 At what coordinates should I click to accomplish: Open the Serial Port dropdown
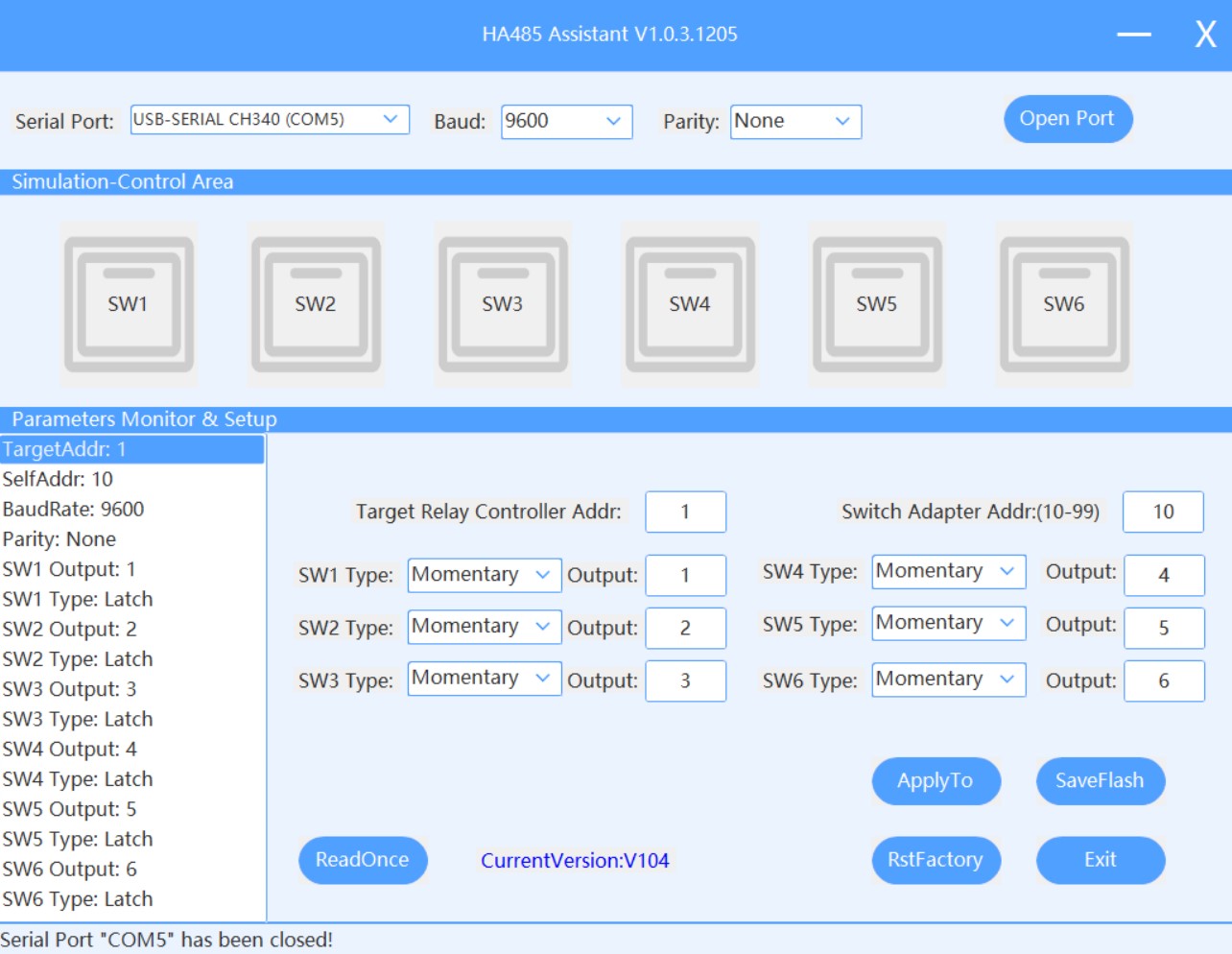click(x=270, y=120)
